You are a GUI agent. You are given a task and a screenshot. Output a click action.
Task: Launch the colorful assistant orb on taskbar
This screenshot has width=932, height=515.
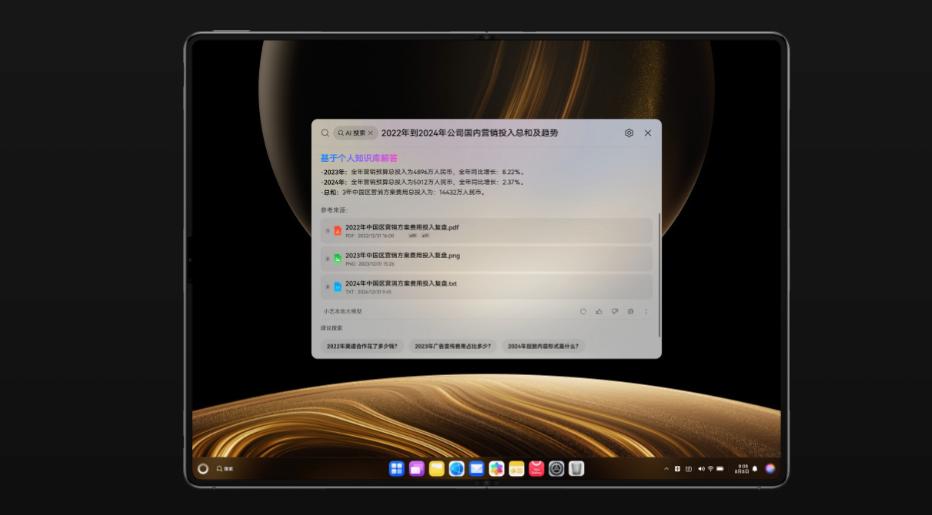(770, 469)
